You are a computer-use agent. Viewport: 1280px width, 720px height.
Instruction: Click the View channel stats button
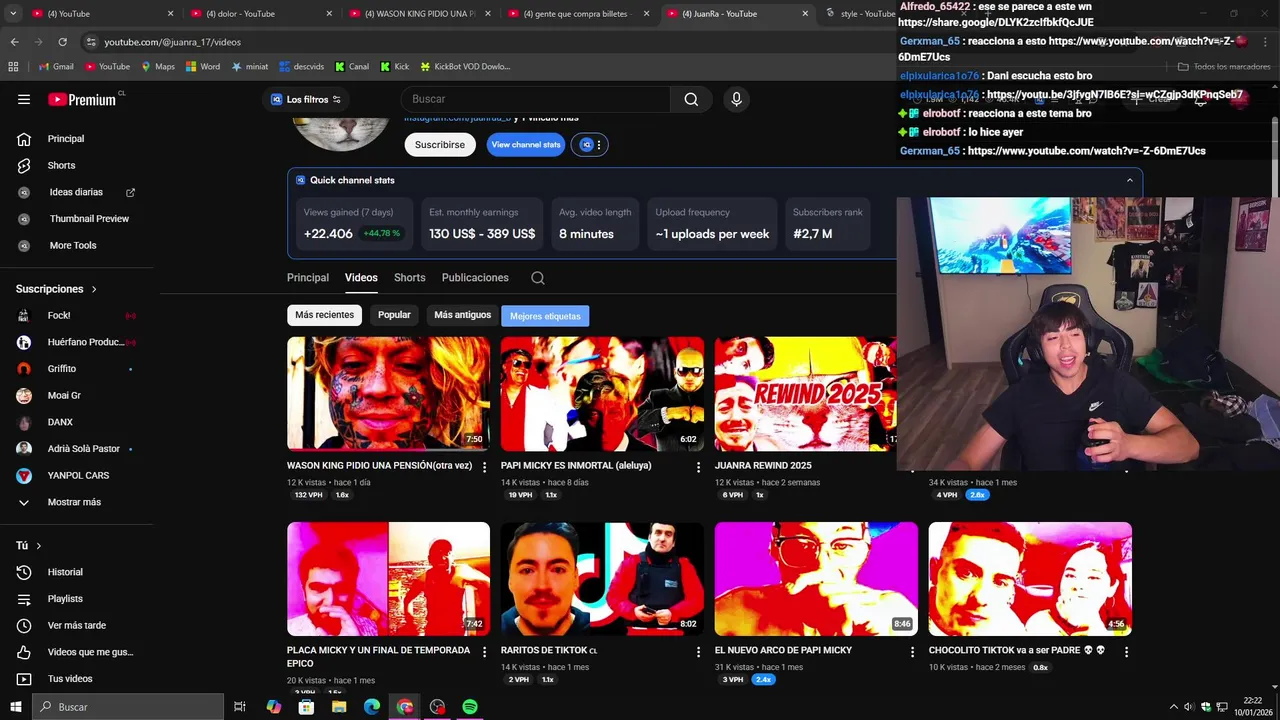coord(526,145)
